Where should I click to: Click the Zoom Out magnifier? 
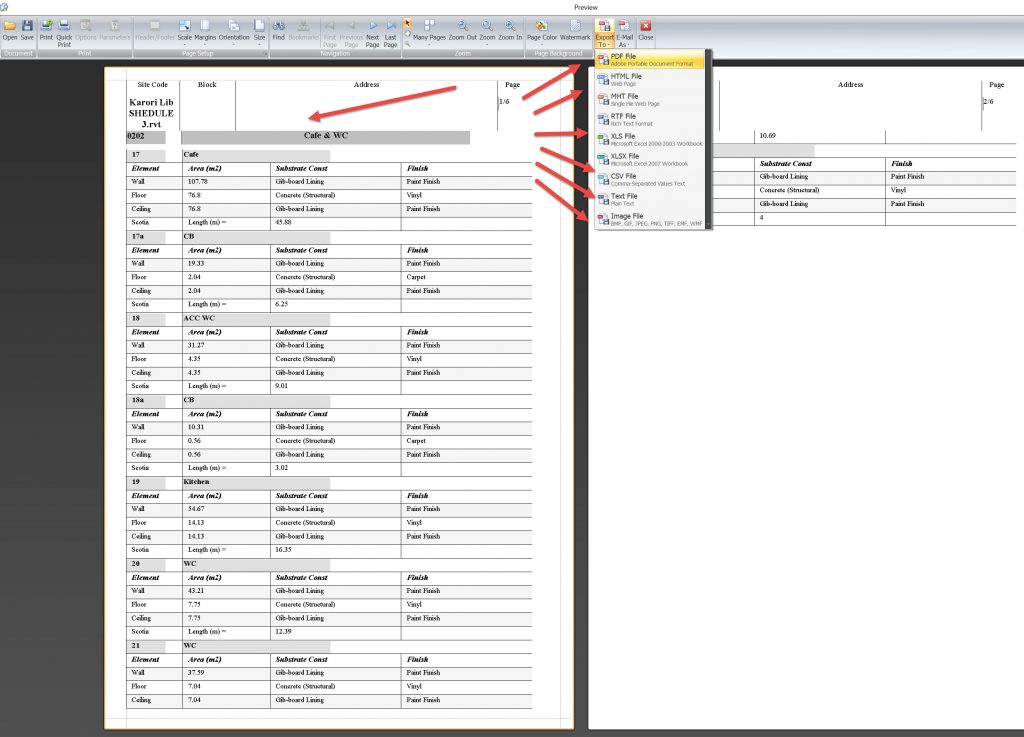[x=462, y=30]
